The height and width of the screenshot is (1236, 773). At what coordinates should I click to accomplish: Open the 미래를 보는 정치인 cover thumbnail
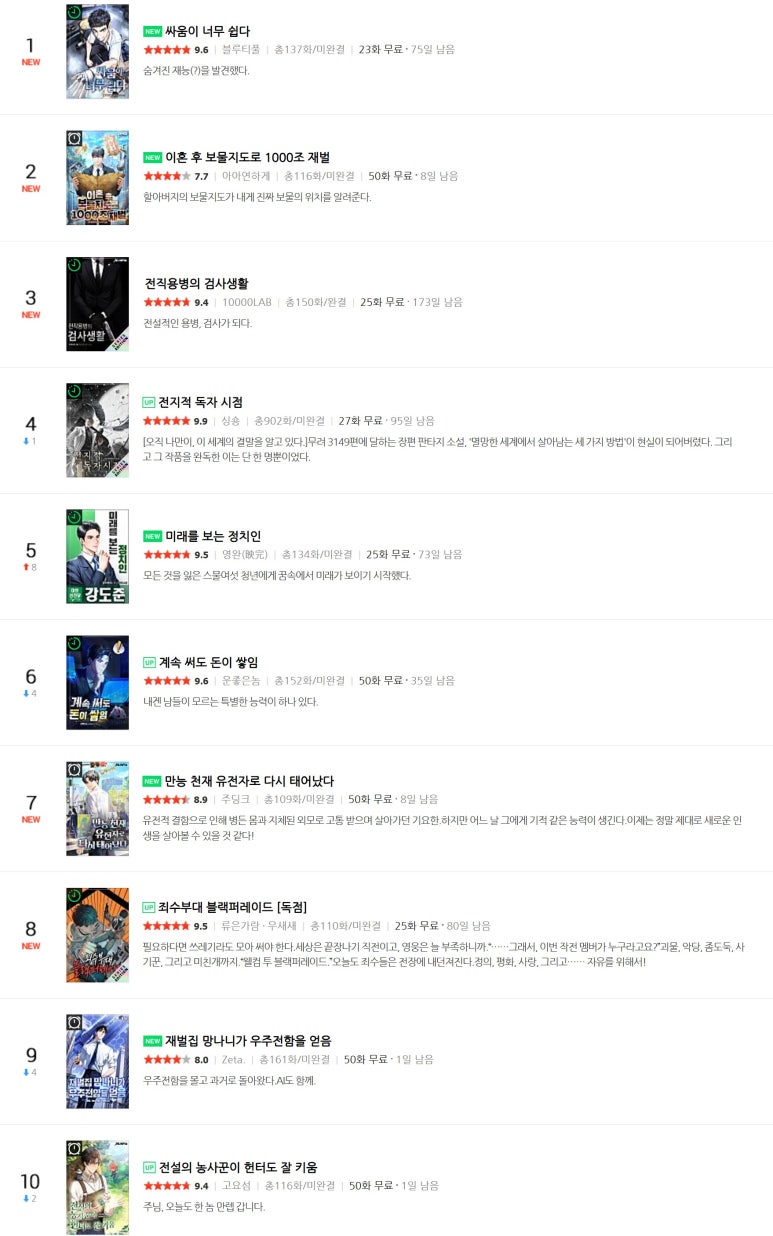97,556
